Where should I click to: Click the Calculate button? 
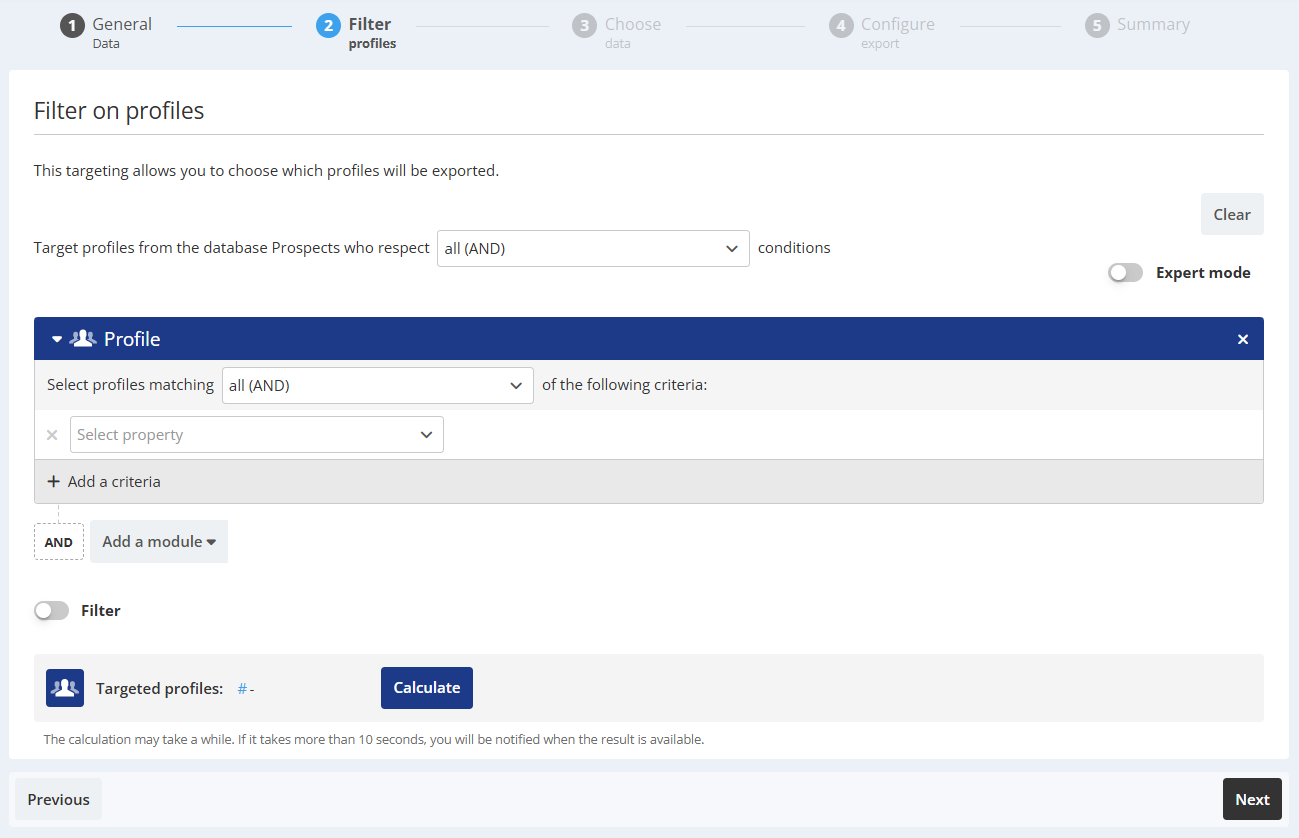pyautogui.click(x=426, y=688)
